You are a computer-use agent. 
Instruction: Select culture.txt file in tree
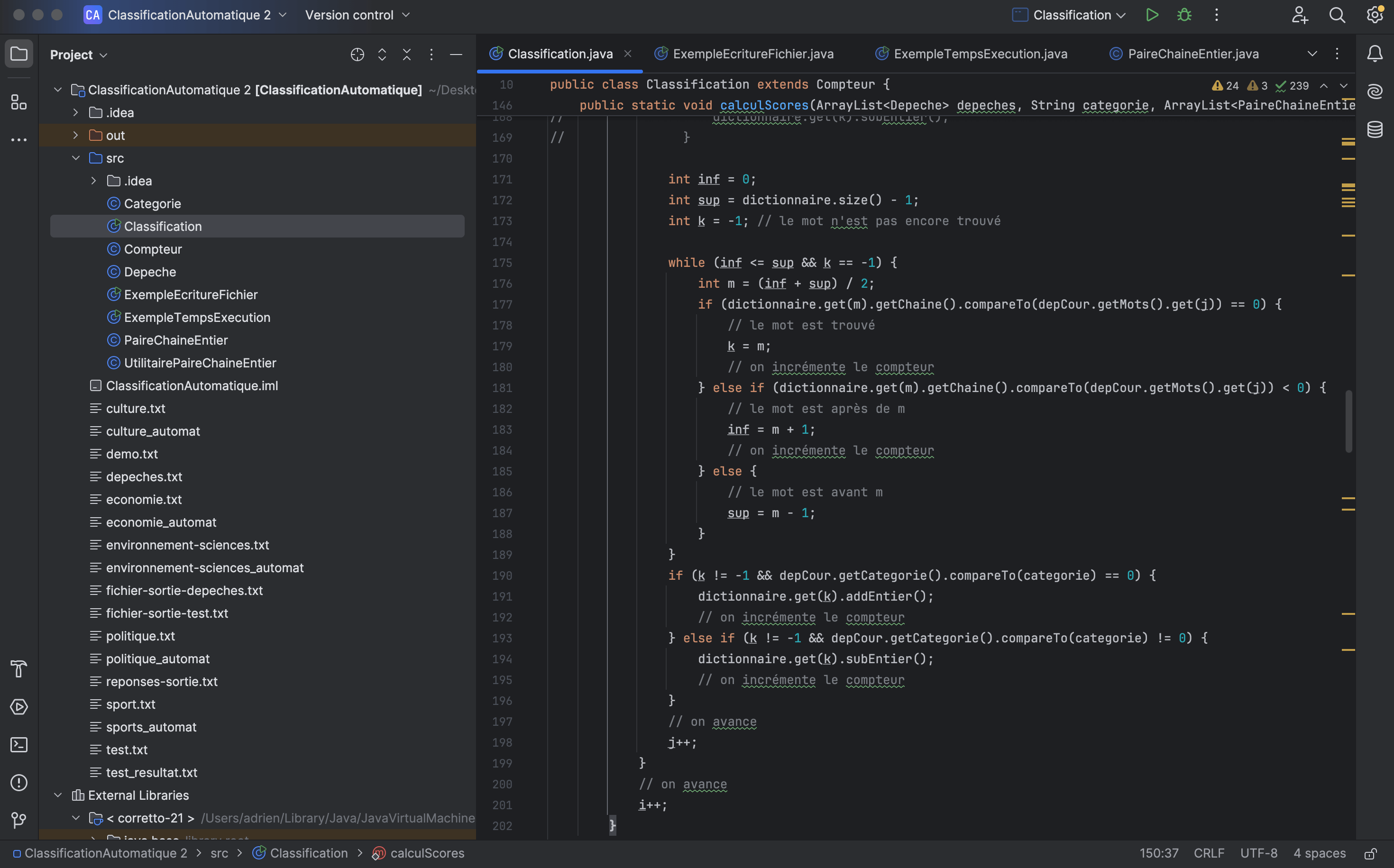(136, 409)
